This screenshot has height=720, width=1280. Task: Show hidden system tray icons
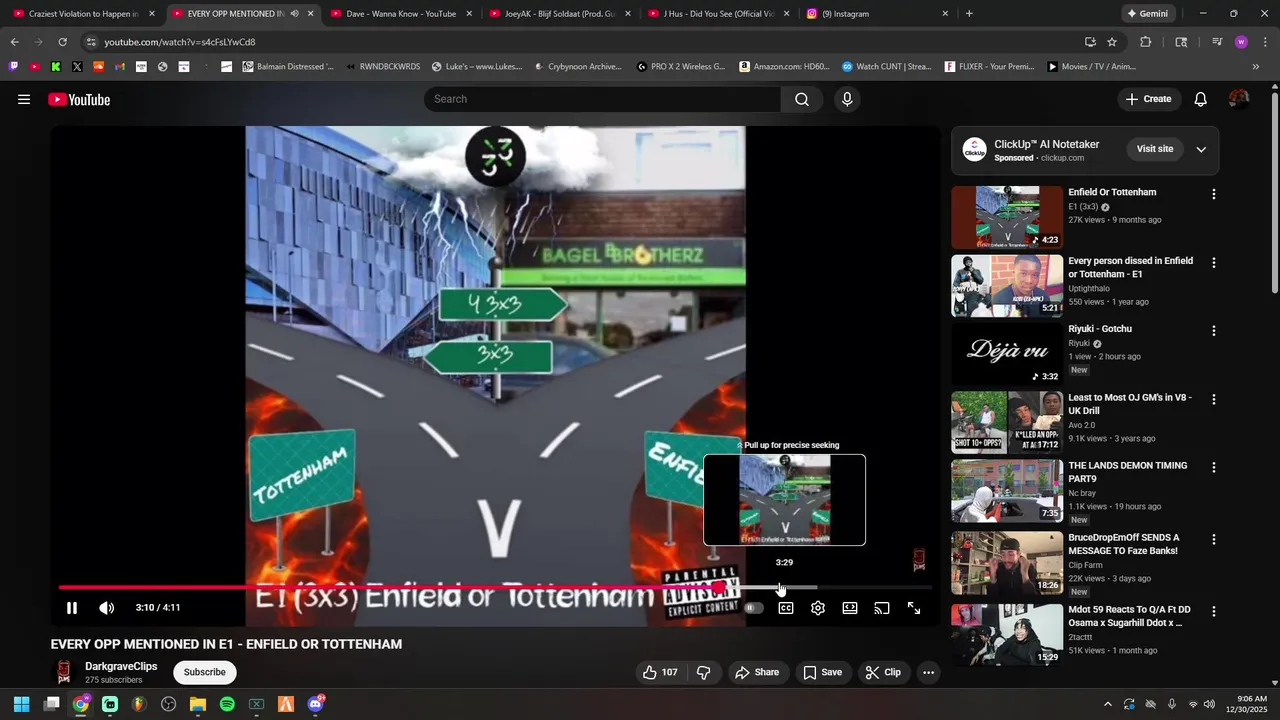coord(1107,704)
